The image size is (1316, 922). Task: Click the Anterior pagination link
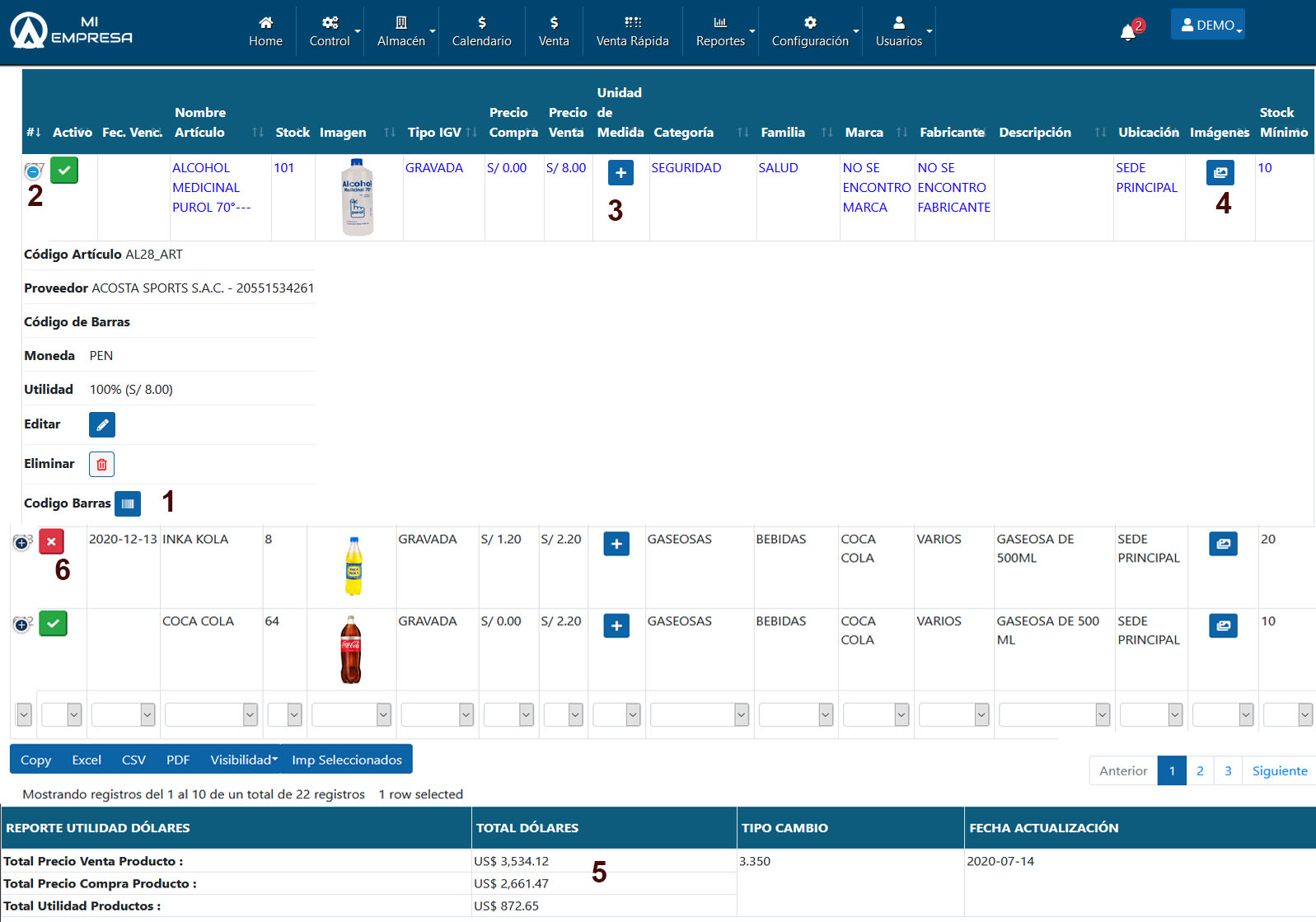1123,771
